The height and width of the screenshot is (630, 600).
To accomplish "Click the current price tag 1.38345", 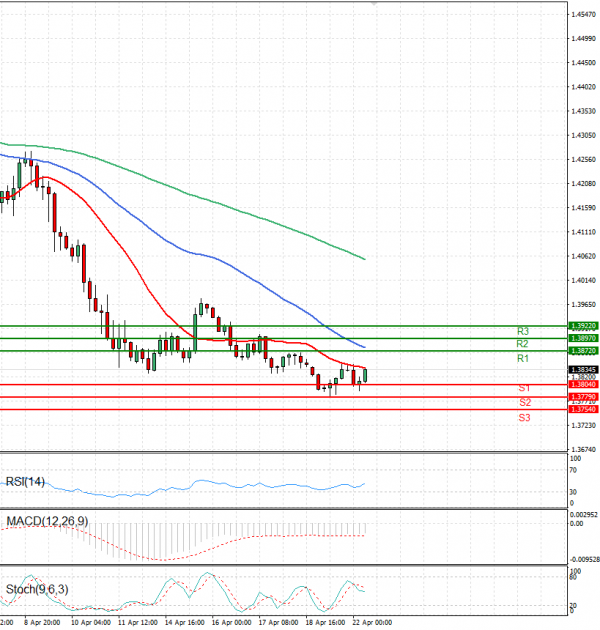I will (x=583, y=369).
